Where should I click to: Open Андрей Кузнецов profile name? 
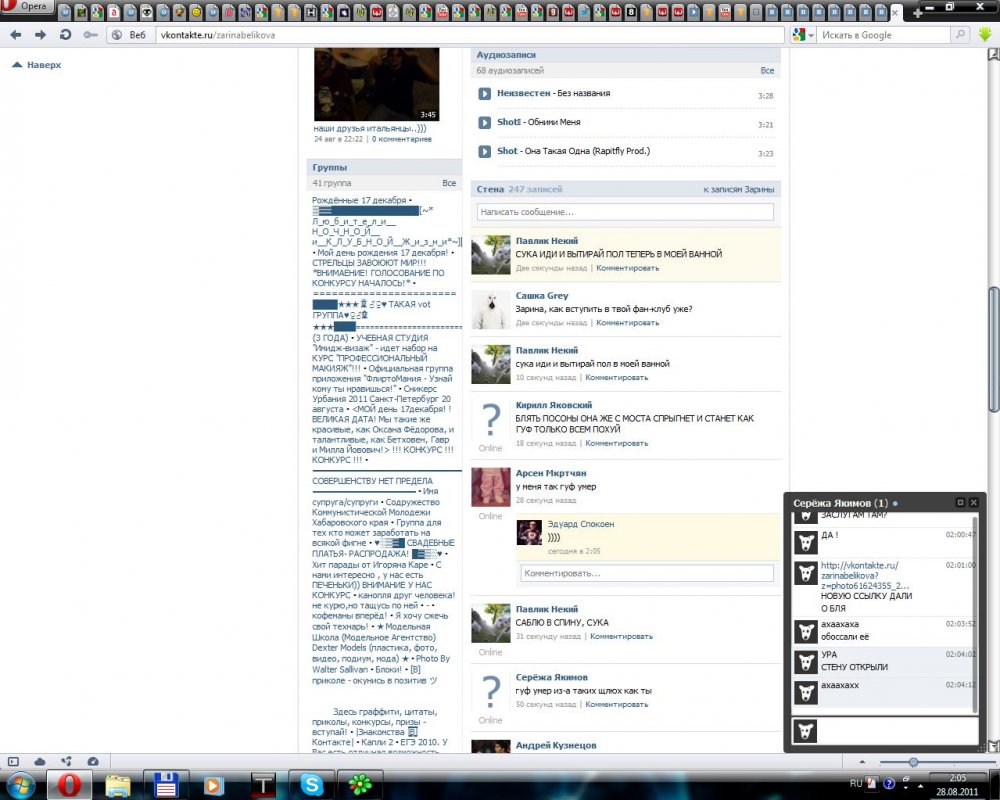(x=556, y=745)
